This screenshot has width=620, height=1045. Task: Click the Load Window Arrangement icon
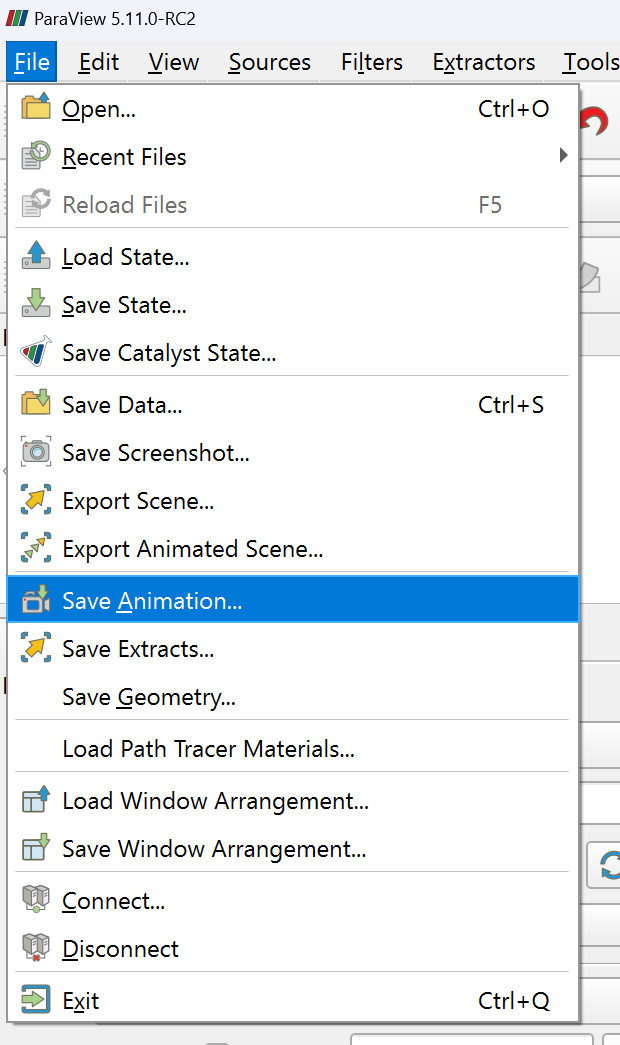(36, 801)
